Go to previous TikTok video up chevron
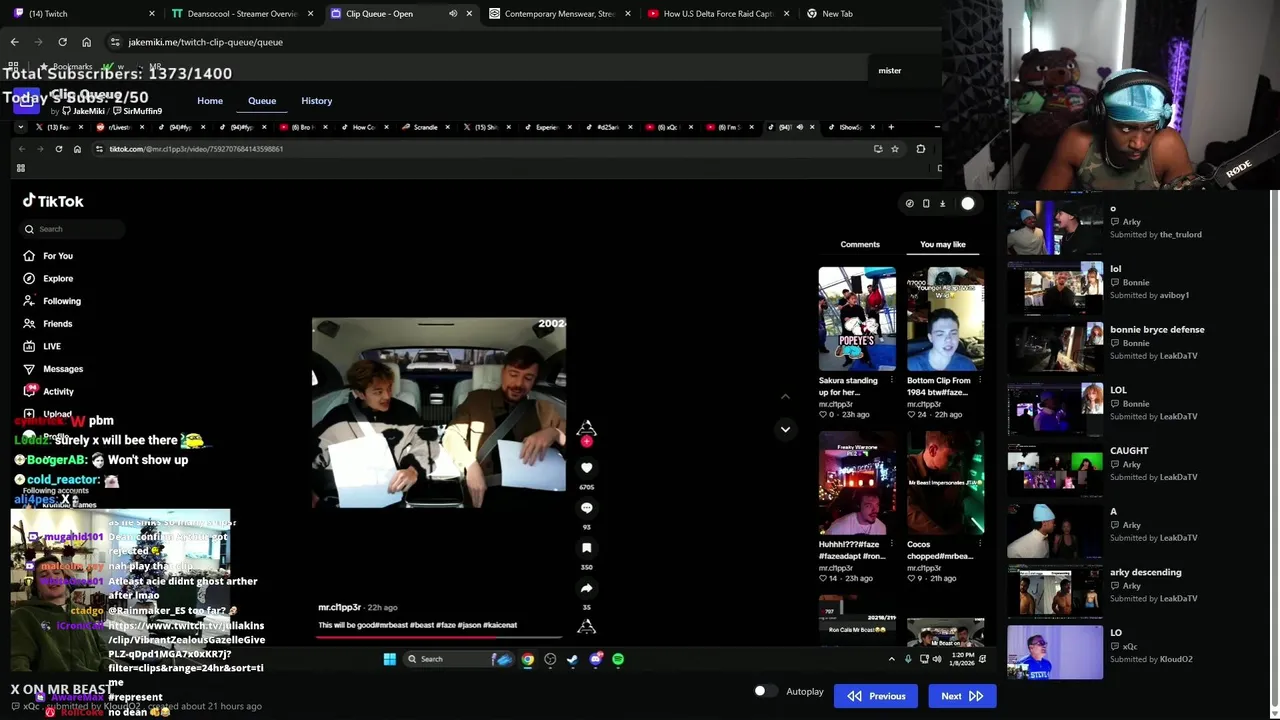The width and height of the screenshot is (1280, 720). pos(785,397)
